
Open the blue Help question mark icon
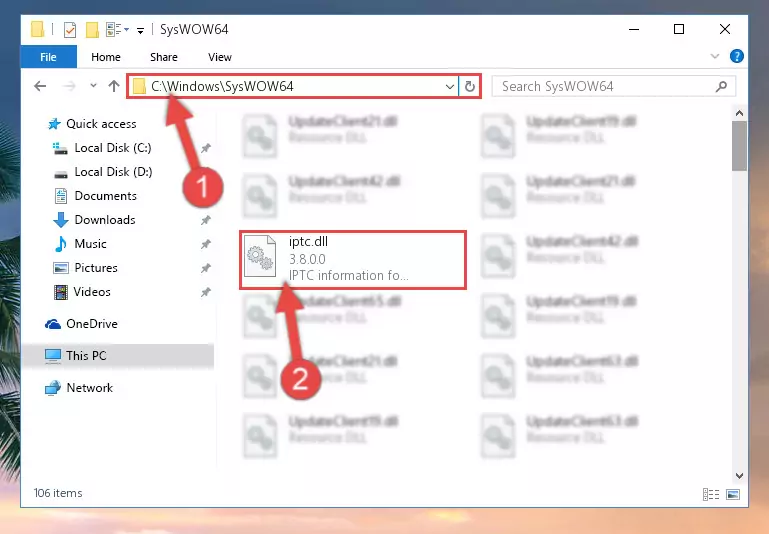736,56
